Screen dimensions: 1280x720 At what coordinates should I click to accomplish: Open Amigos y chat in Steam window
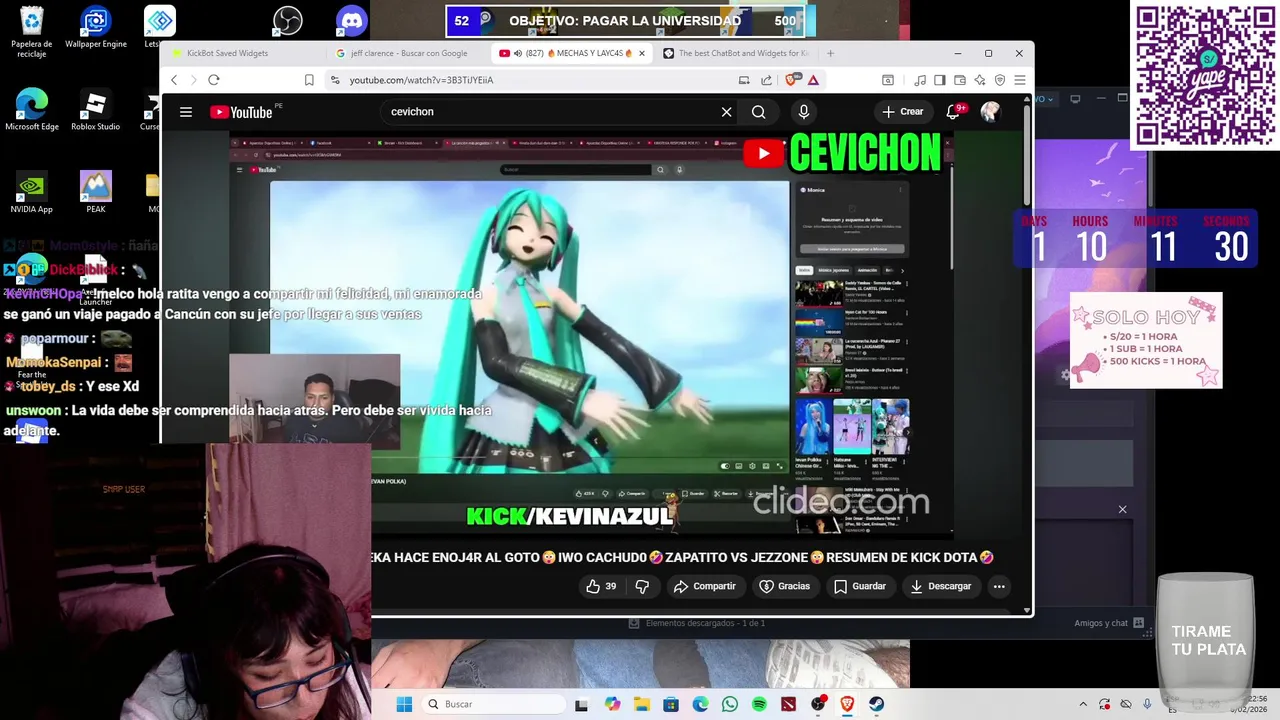1109,623
